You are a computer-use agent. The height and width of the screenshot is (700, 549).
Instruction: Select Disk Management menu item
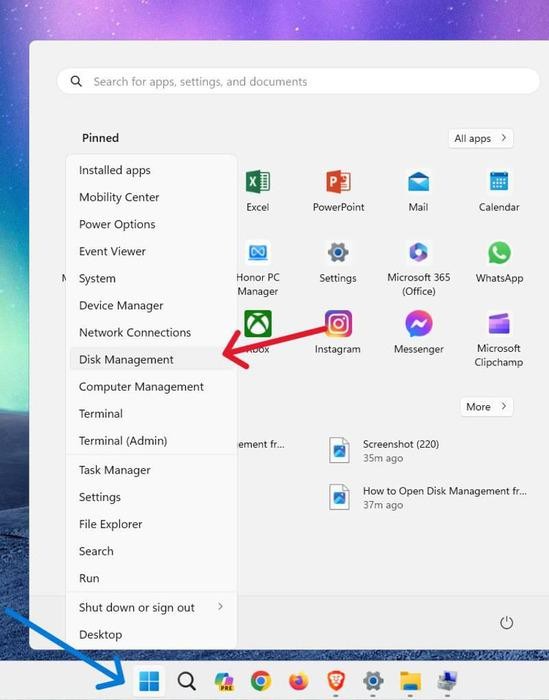[151, 360]
